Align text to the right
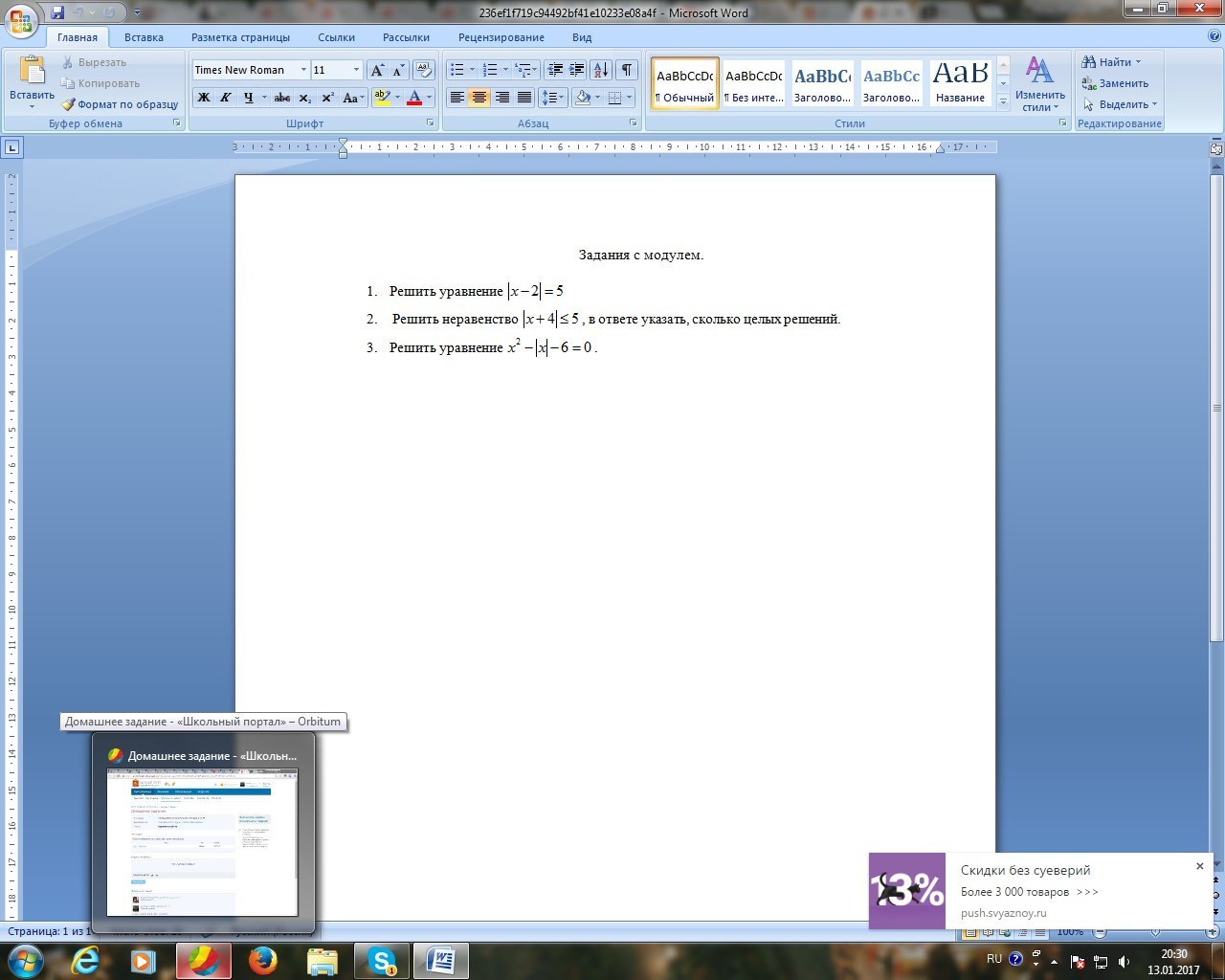The width and height of the screenshot is (1225, 980). click(x=501, y=98)
